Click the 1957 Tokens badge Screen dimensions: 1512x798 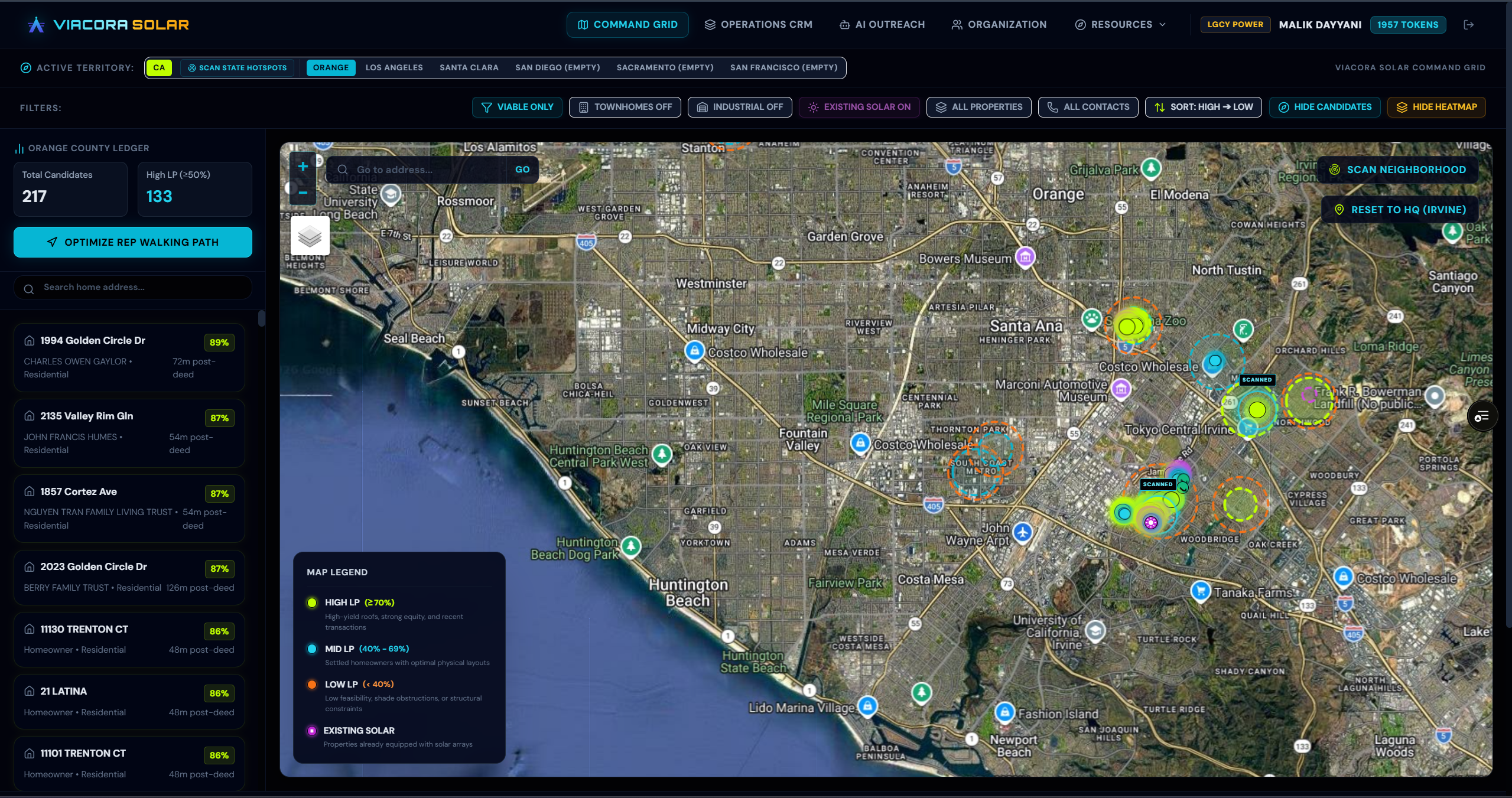pyautogui.click(x=1407, y=25)
